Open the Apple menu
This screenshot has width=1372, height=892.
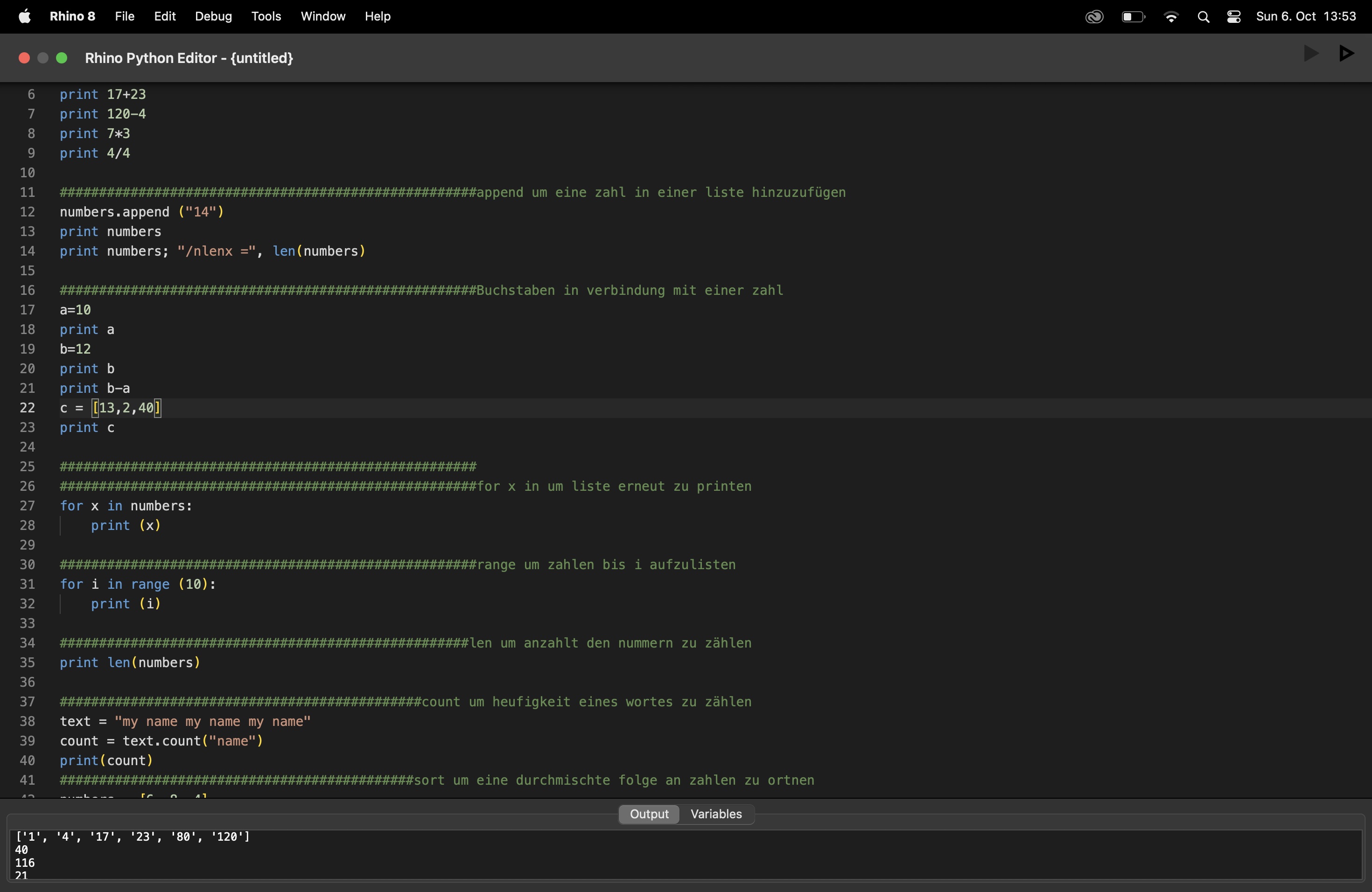coord(24,16)
